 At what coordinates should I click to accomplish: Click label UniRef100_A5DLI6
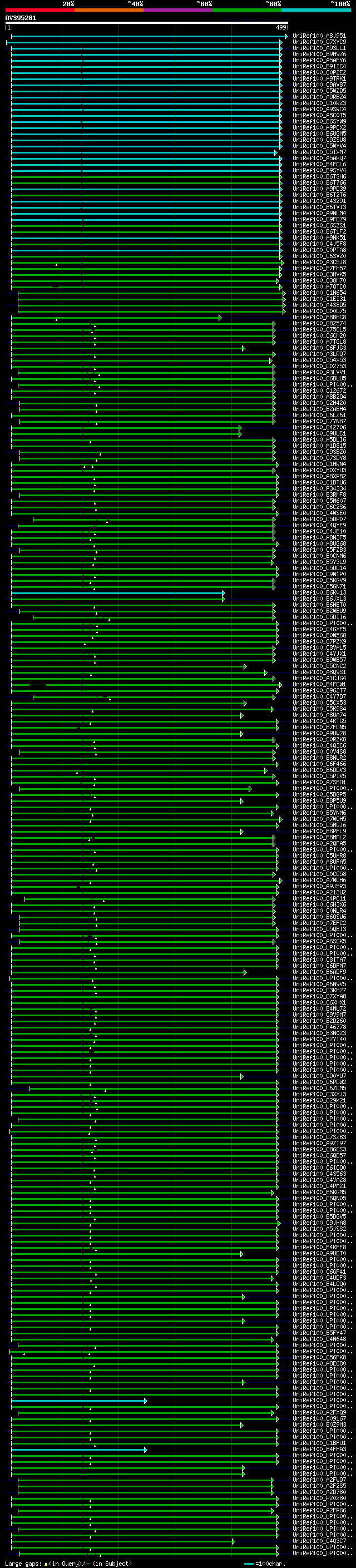[319, 440]
